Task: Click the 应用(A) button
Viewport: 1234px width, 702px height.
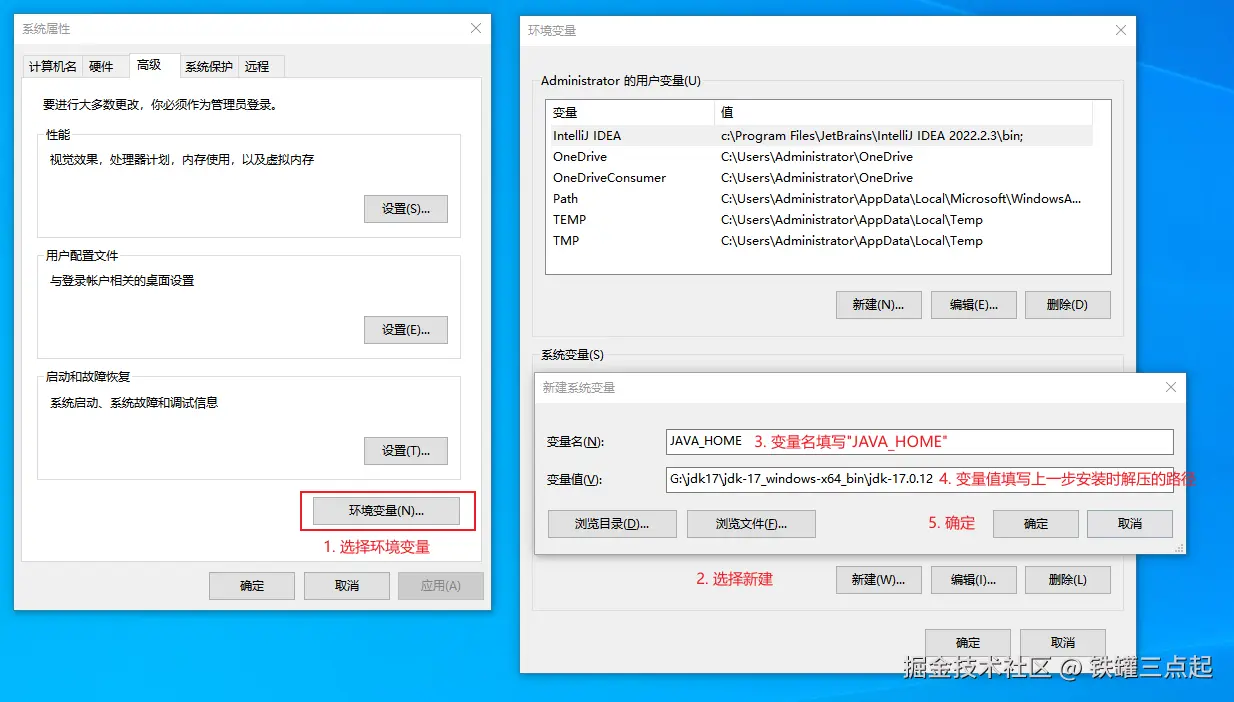Action: (x=440, y=585)
